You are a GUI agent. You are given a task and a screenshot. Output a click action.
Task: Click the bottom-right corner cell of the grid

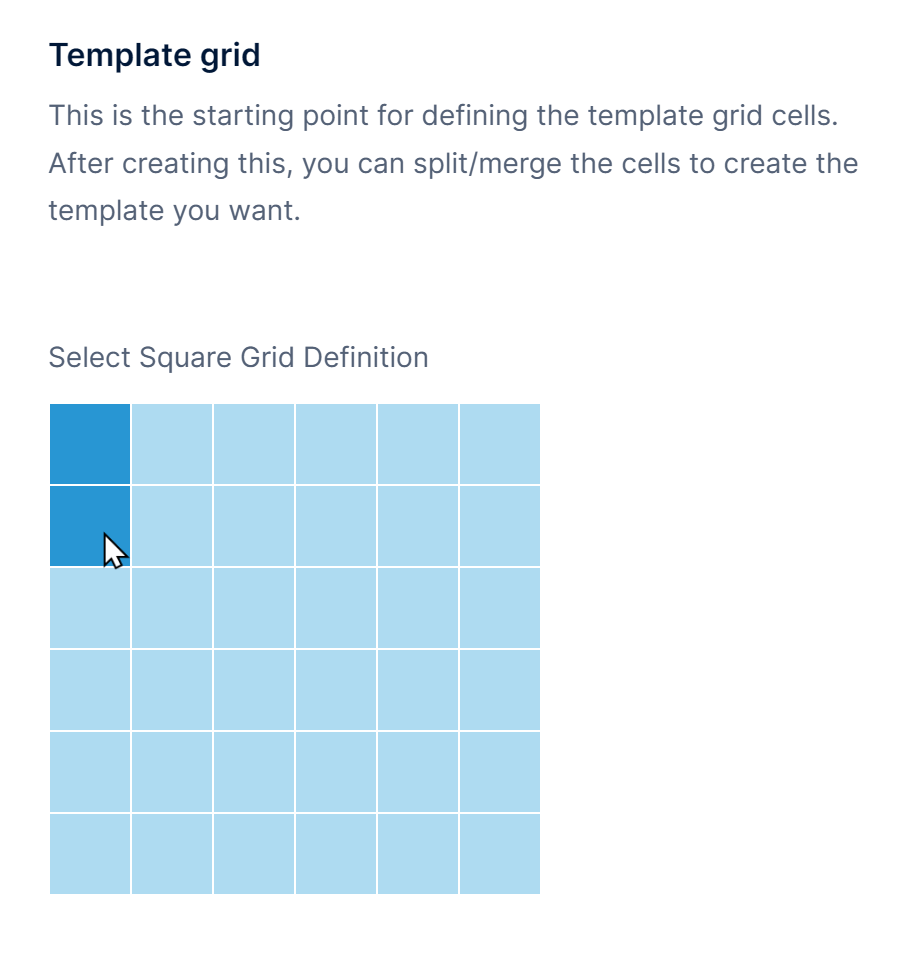500,852
